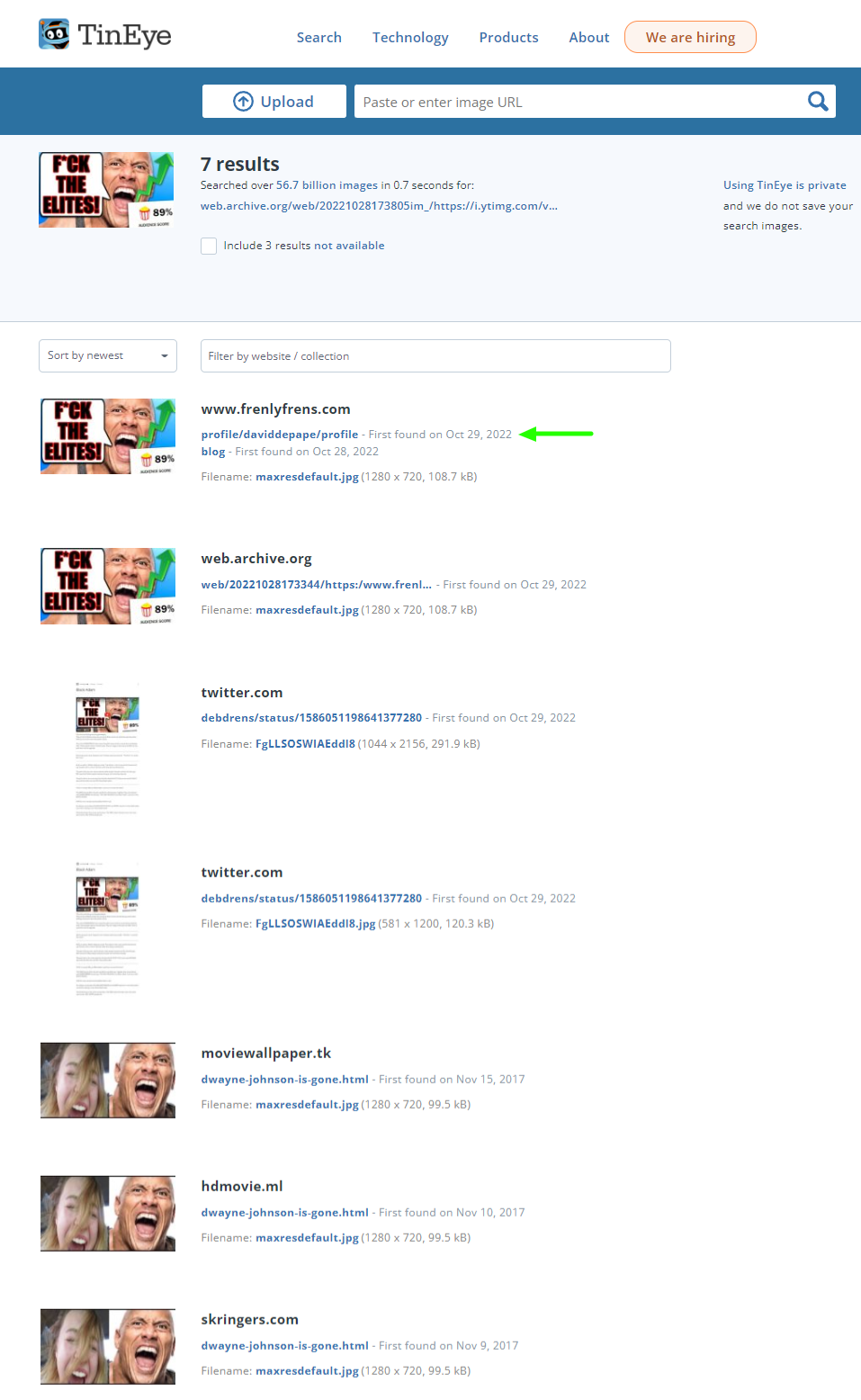The width and height of the screenshot is (861, 1400).
Task: Click the 'FgLLSOSWIAEddI8.jpg' filename link
Action: (x=316, y=924)
